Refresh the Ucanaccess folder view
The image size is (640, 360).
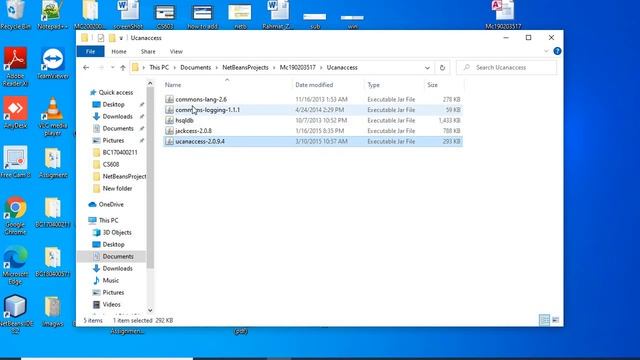click(x=442, y=68)
